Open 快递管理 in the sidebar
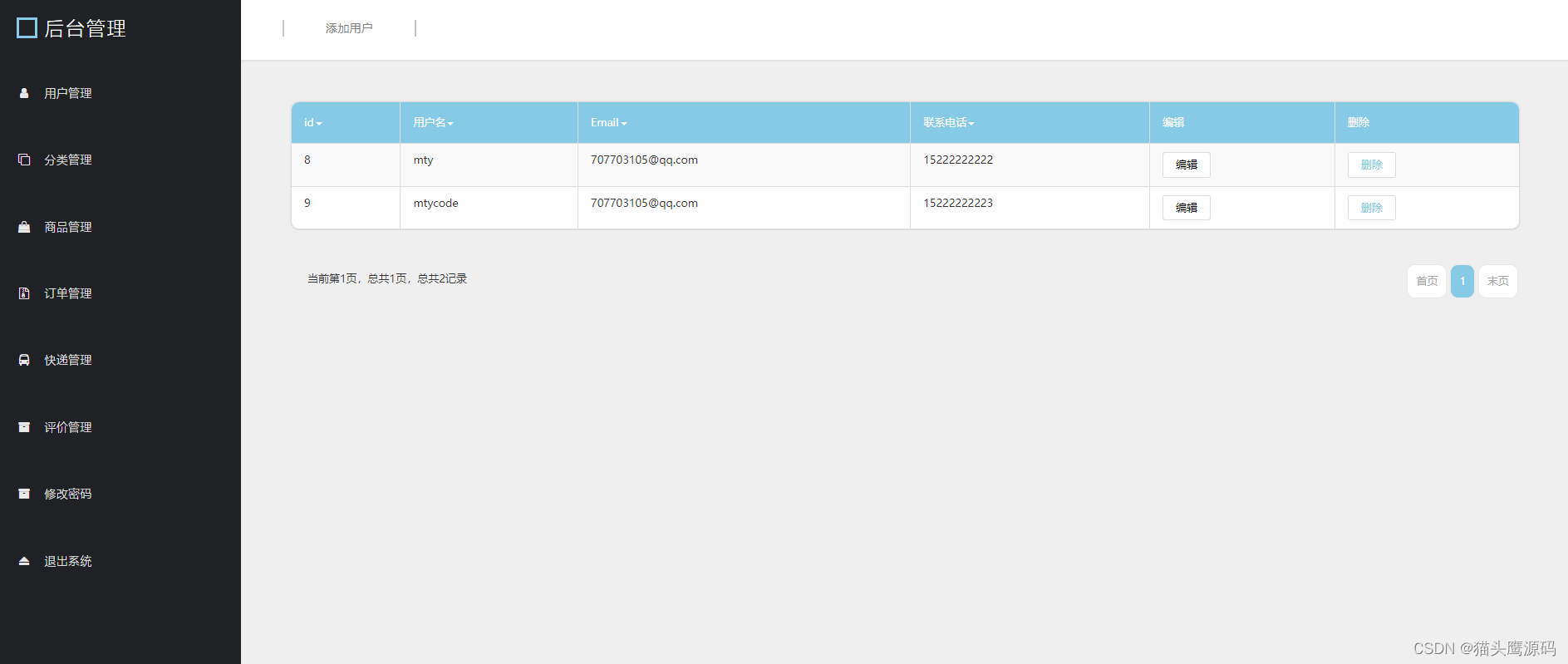The height and width of the screenshot is (664, 1568). point(68,360)
